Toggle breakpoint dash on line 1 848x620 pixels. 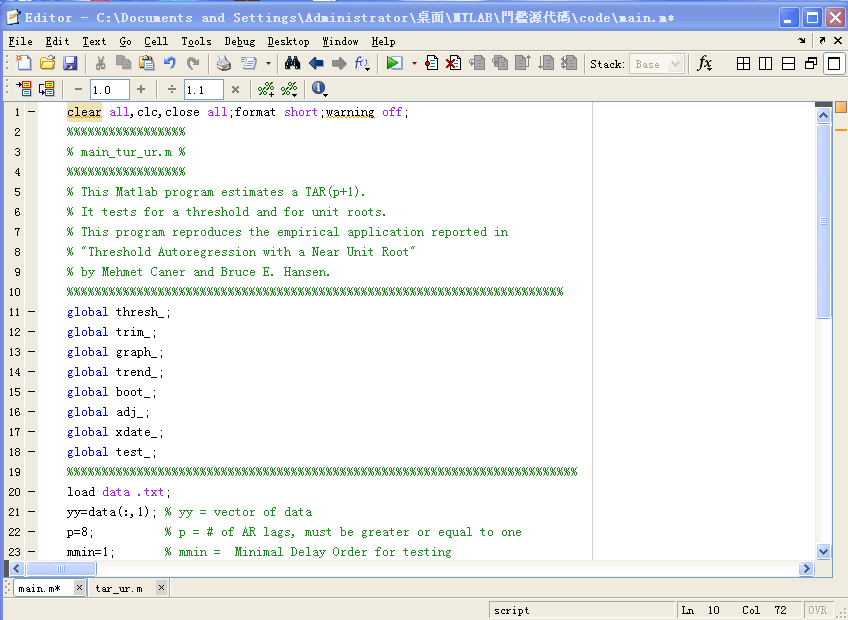[31, 112]
